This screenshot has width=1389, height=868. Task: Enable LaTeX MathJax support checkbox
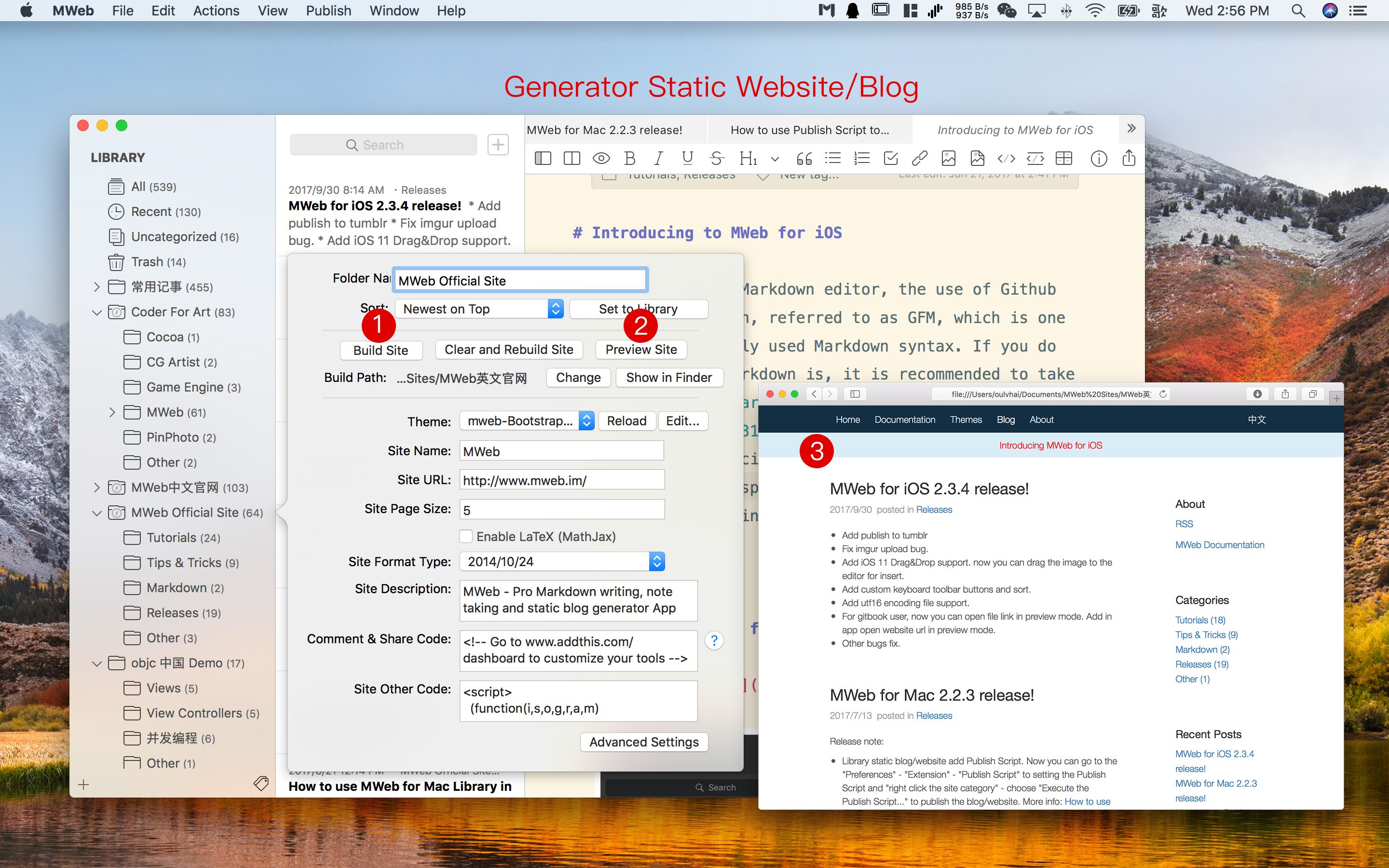click(x=466, y=537)
